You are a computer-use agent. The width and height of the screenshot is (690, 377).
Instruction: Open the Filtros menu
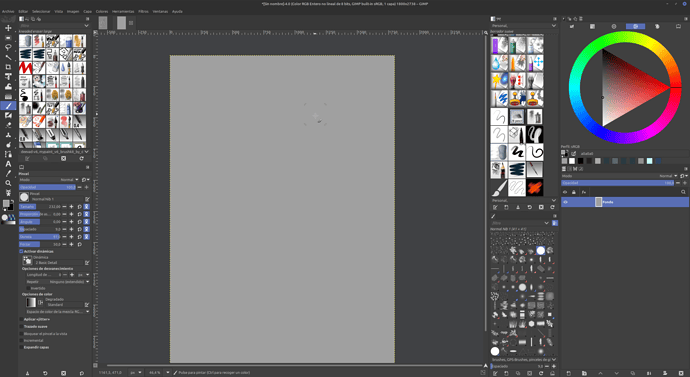(143, 11)
